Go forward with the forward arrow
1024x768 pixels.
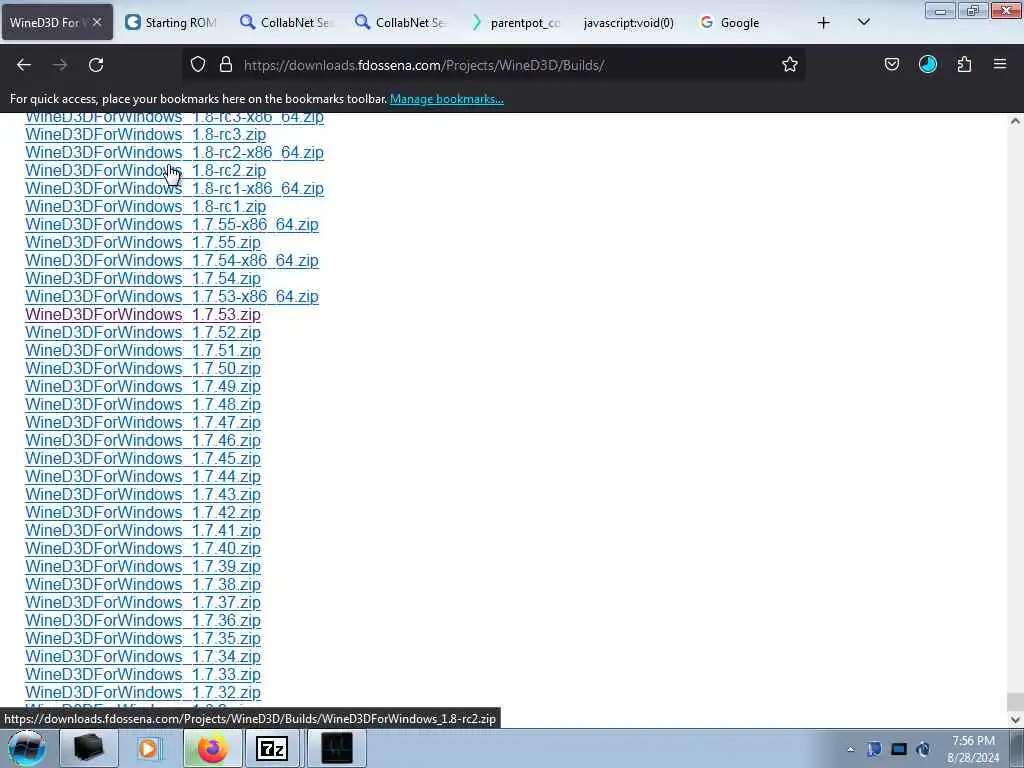pos(60,65)
